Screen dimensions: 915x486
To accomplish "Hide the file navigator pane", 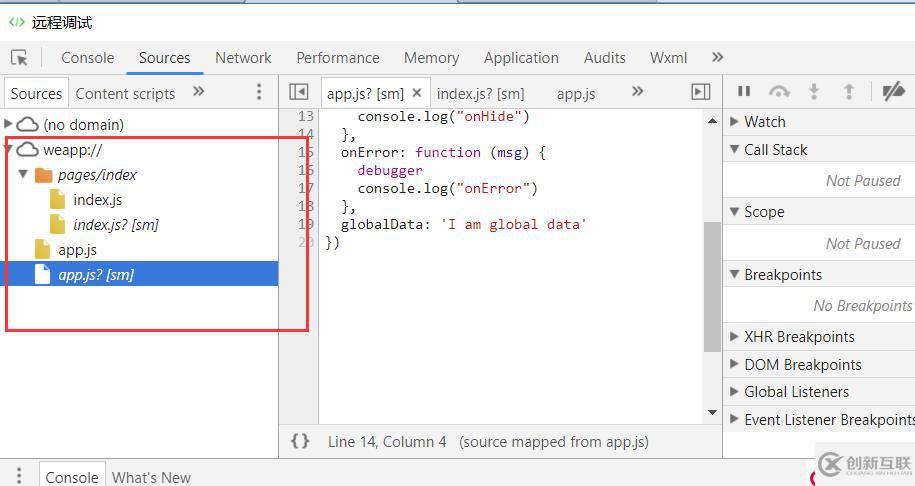I will [x=298, y=92].
